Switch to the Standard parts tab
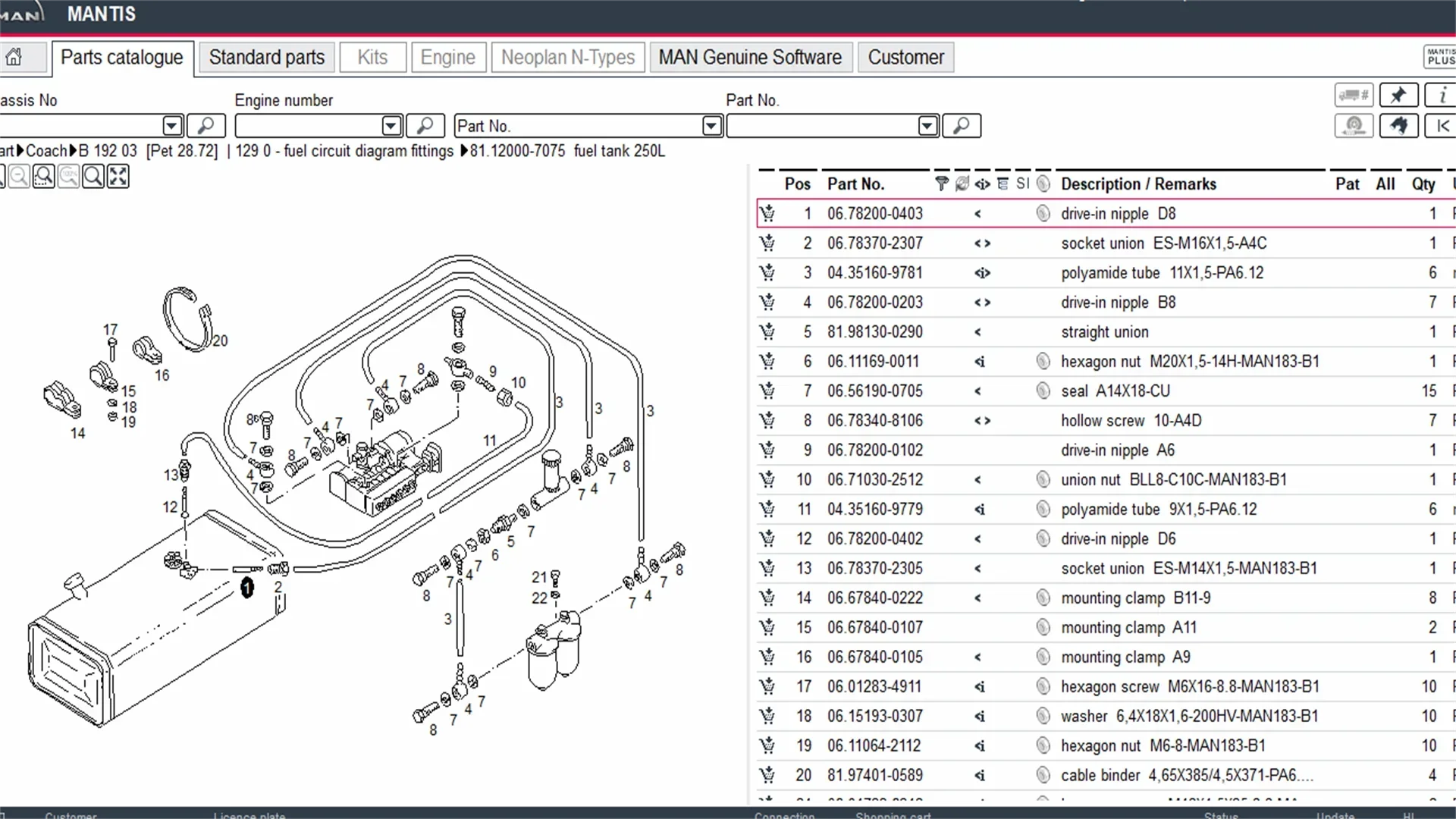Viewport: 1456px width, 819px height. [266, 58]
